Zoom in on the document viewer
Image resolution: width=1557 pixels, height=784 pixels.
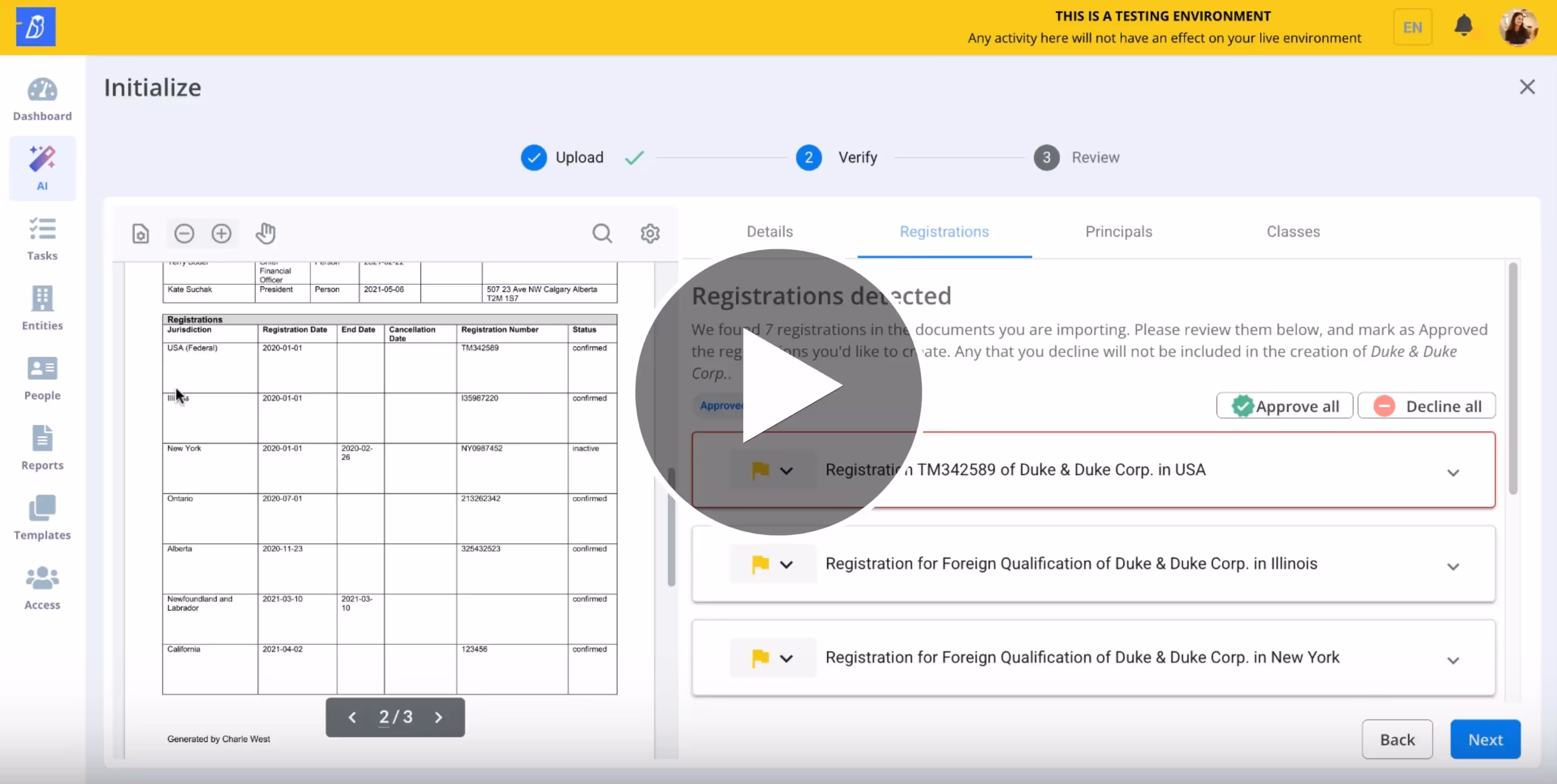pos(221,233)
